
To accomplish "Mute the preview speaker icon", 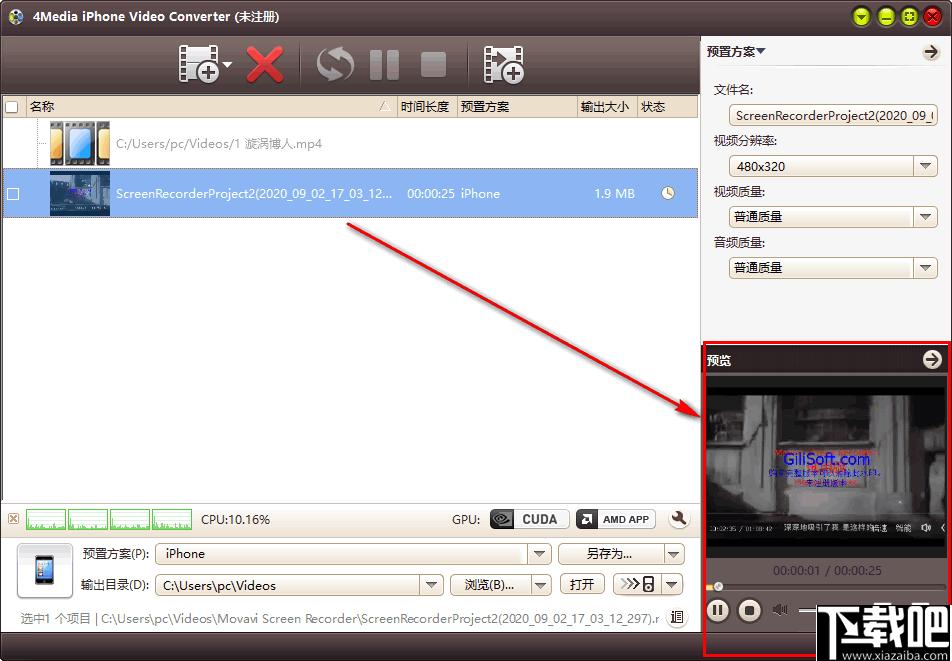I will [780, 609].
